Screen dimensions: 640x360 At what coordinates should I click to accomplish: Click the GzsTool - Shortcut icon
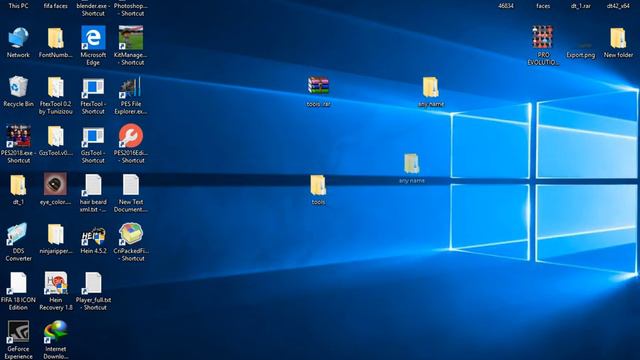click(93, 137)
